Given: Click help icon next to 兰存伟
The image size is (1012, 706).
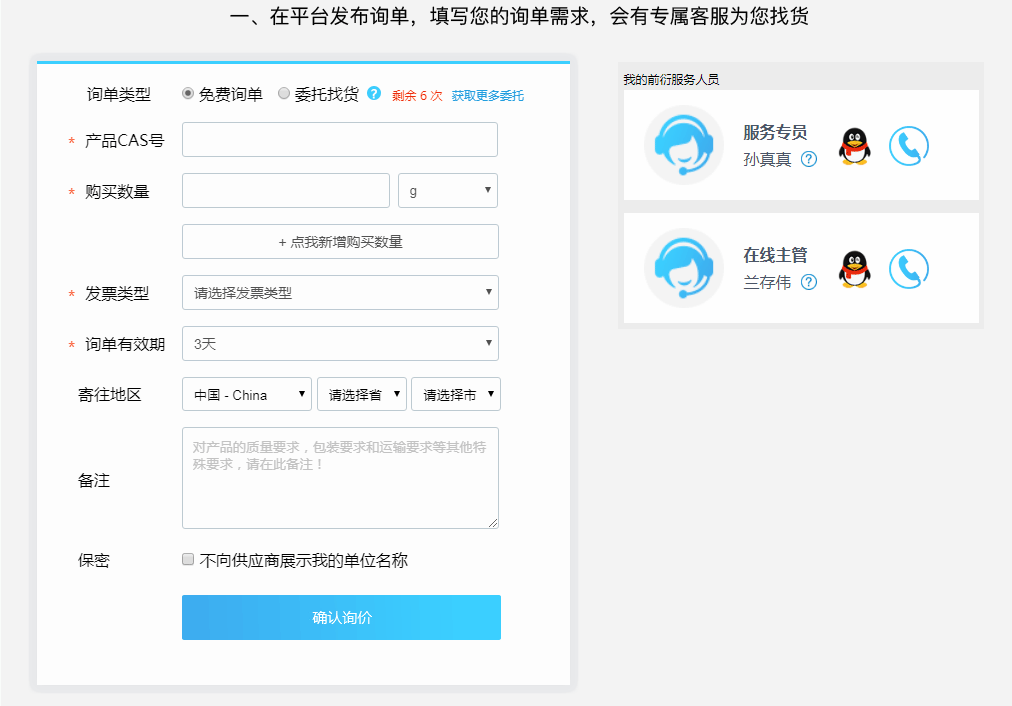Looking at the screenshot, I should coord(809,282).
